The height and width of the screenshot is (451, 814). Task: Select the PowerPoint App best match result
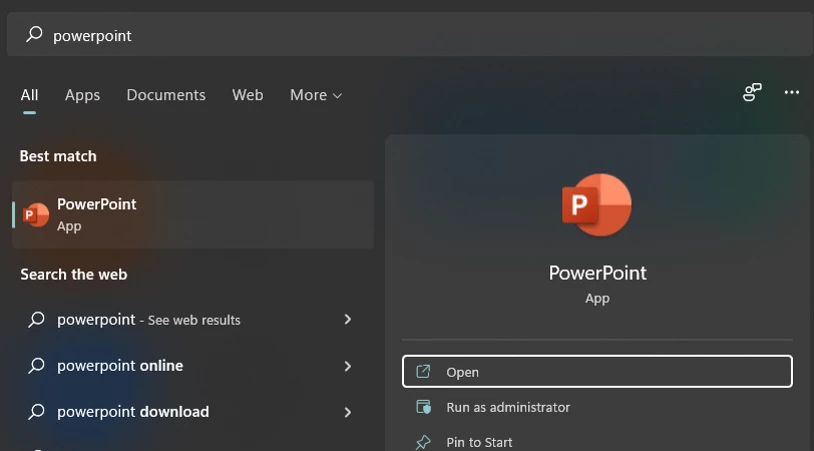193,215
